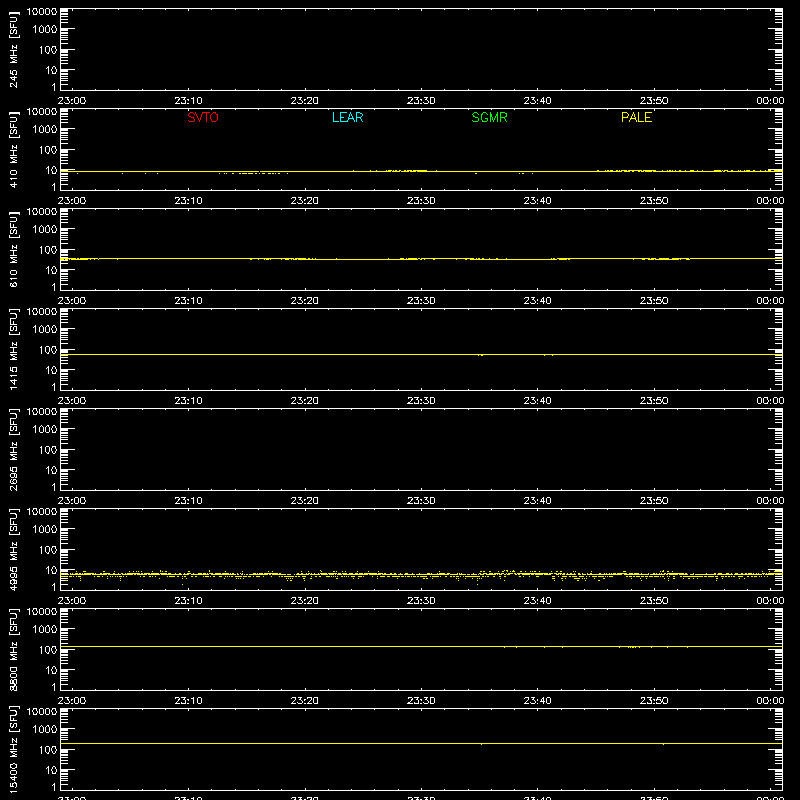Click 23:10 tick under the 245 MHz panel
Viewport: 800px width, 800px height.
pyautogui.click(x=188, y=101)
